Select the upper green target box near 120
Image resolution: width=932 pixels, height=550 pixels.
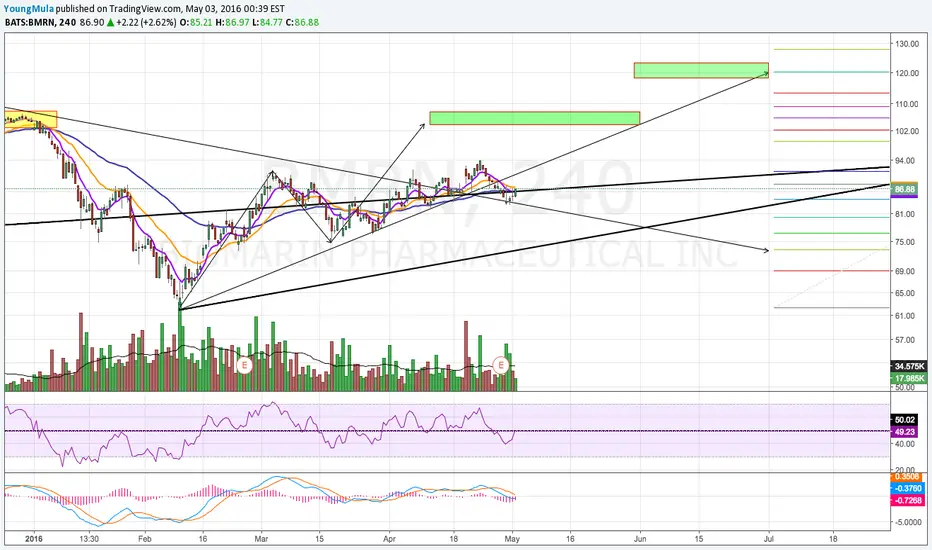point(701,70)
